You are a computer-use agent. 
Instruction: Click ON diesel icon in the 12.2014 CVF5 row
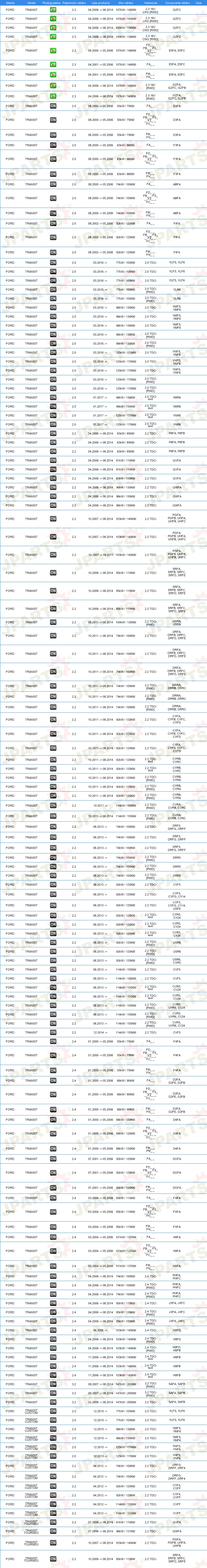click(x=53, y=1032)
